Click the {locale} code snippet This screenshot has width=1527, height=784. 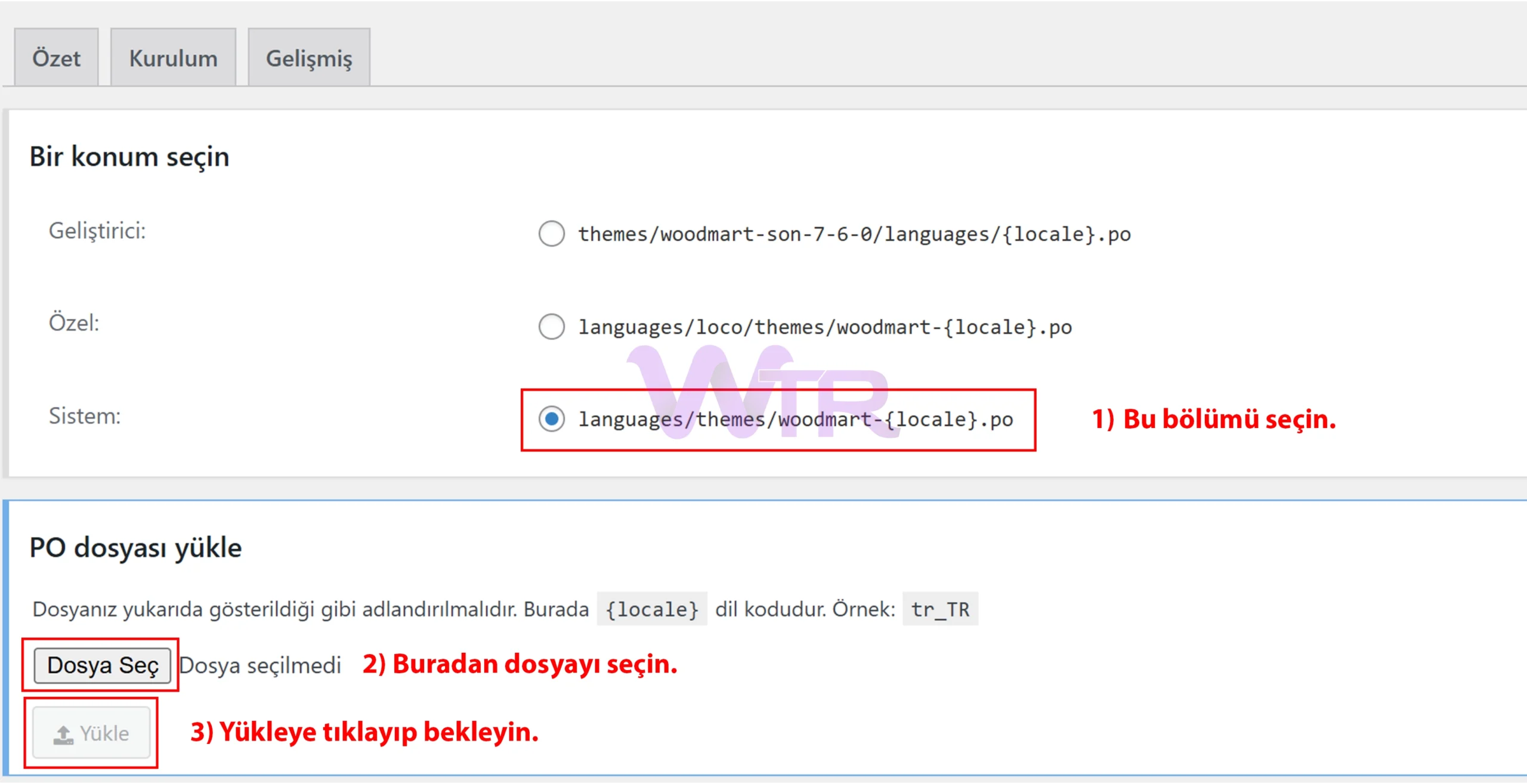tap(651, 609)
